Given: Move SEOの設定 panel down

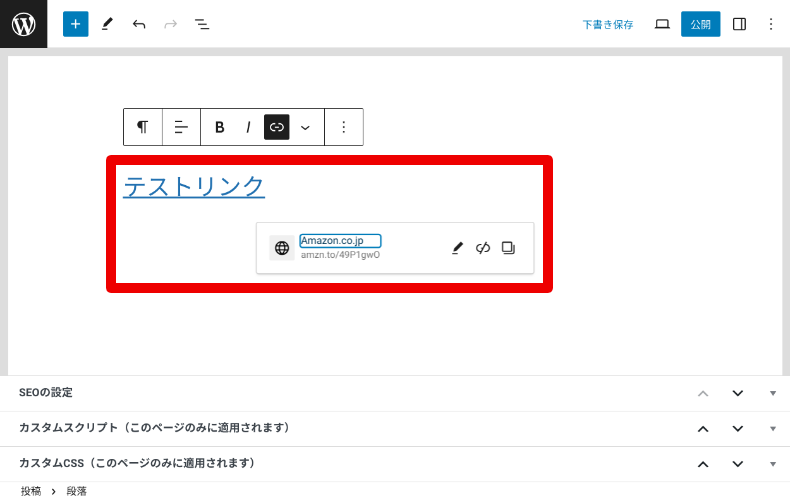Looking at the screenshot, I should click(x=738, y=393).
